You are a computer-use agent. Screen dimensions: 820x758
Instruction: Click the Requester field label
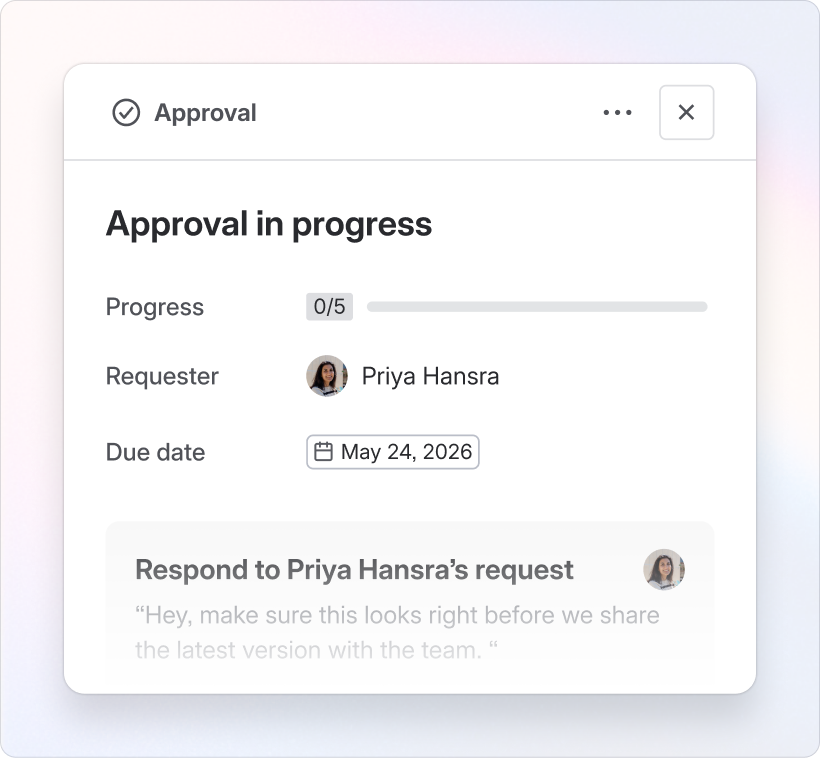tap(162, 376)
